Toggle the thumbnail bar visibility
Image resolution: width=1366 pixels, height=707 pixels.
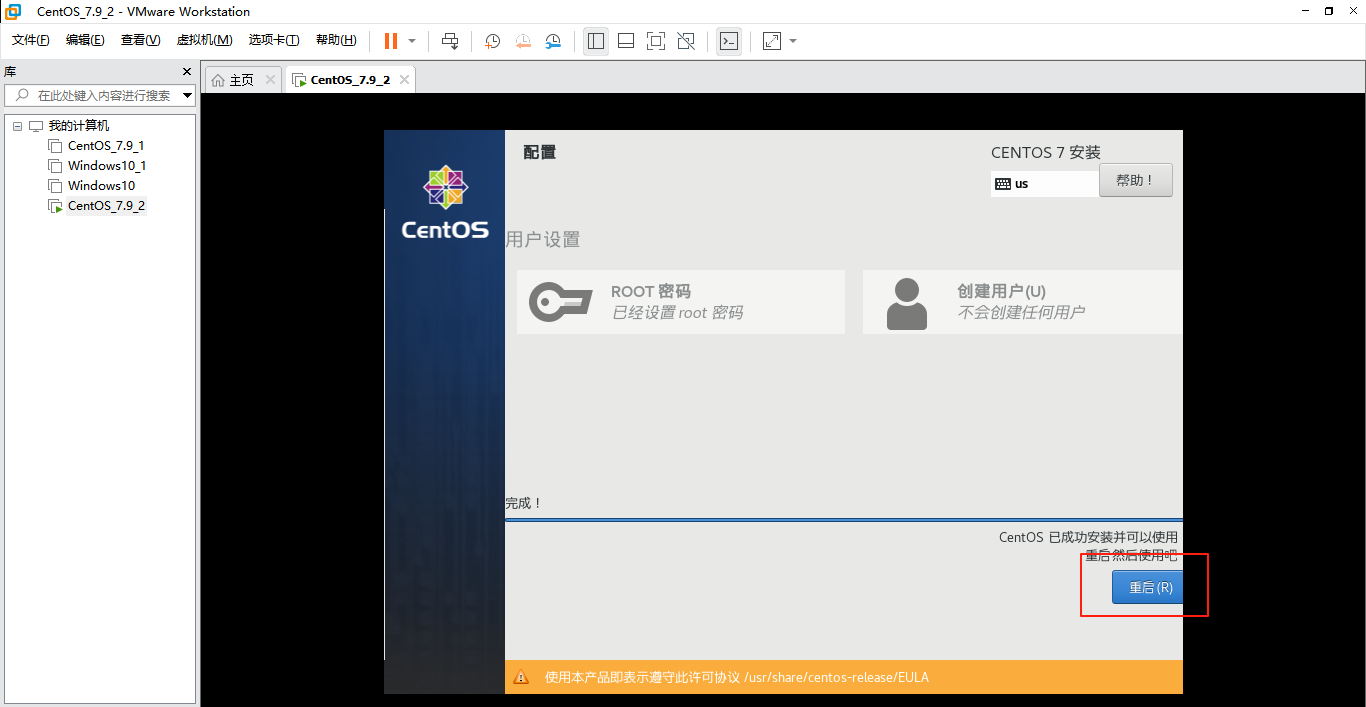(x=625, y=41)
